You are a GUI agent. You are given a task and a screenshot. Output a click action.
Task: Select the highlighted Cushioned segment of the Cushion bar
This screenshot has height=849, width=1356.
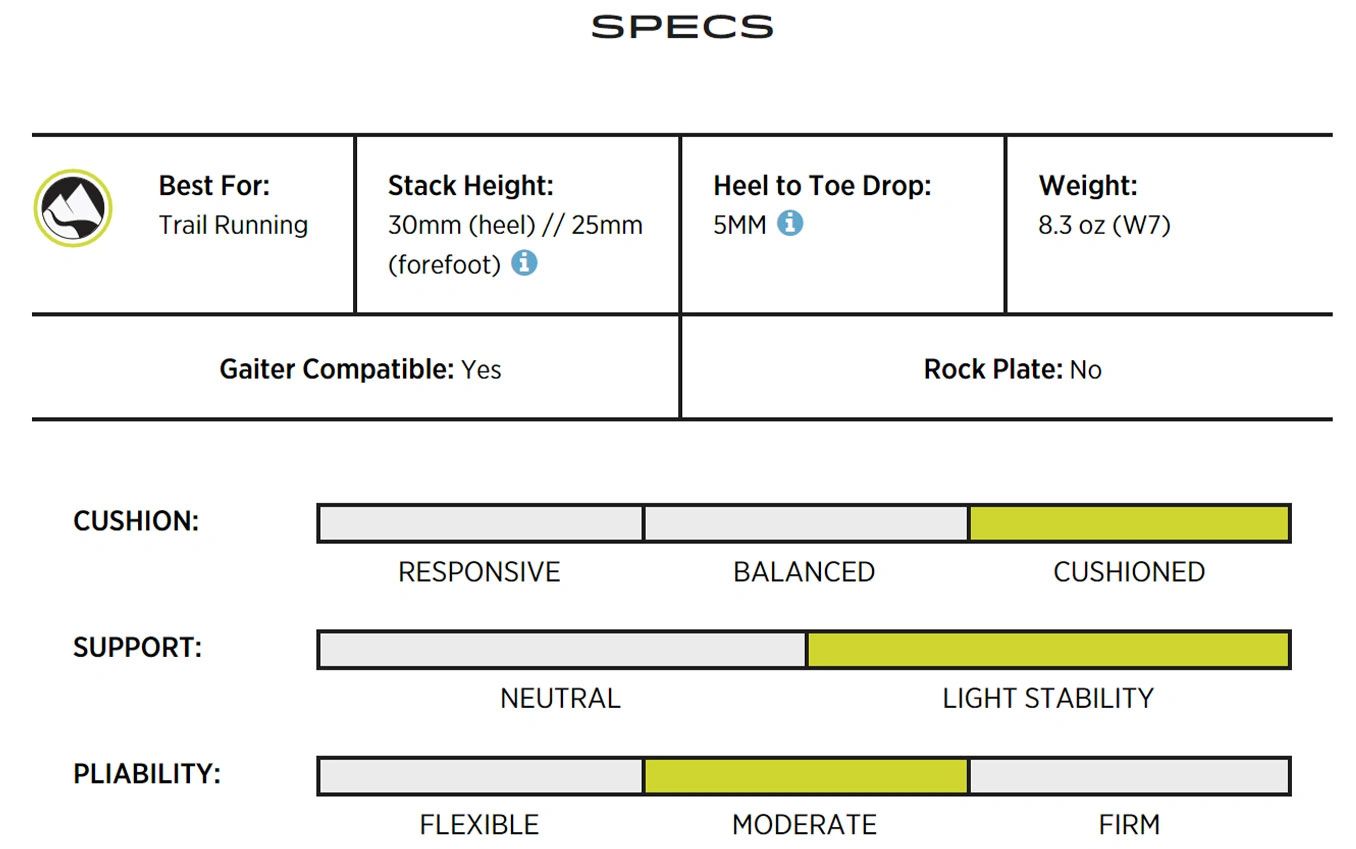(1129, 523)
